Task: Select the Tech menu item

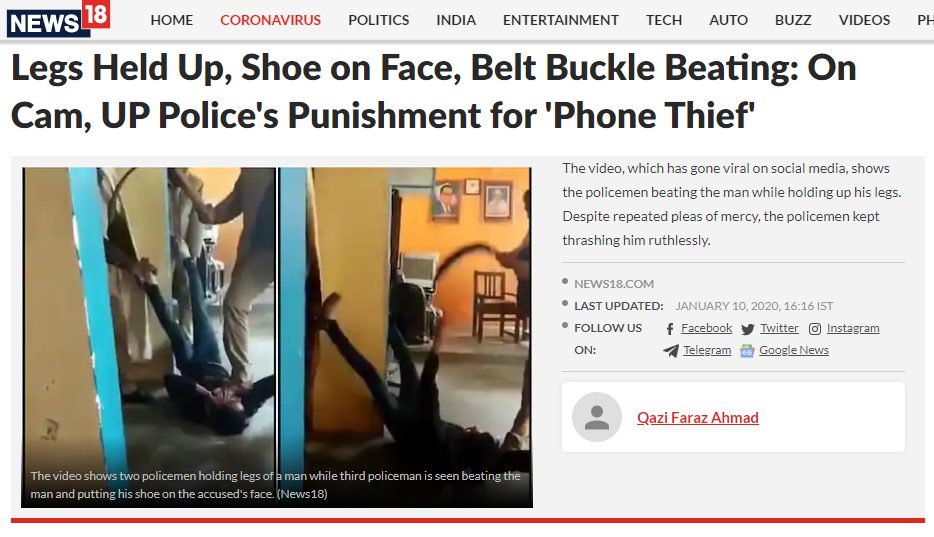Action: pos(664,20)
